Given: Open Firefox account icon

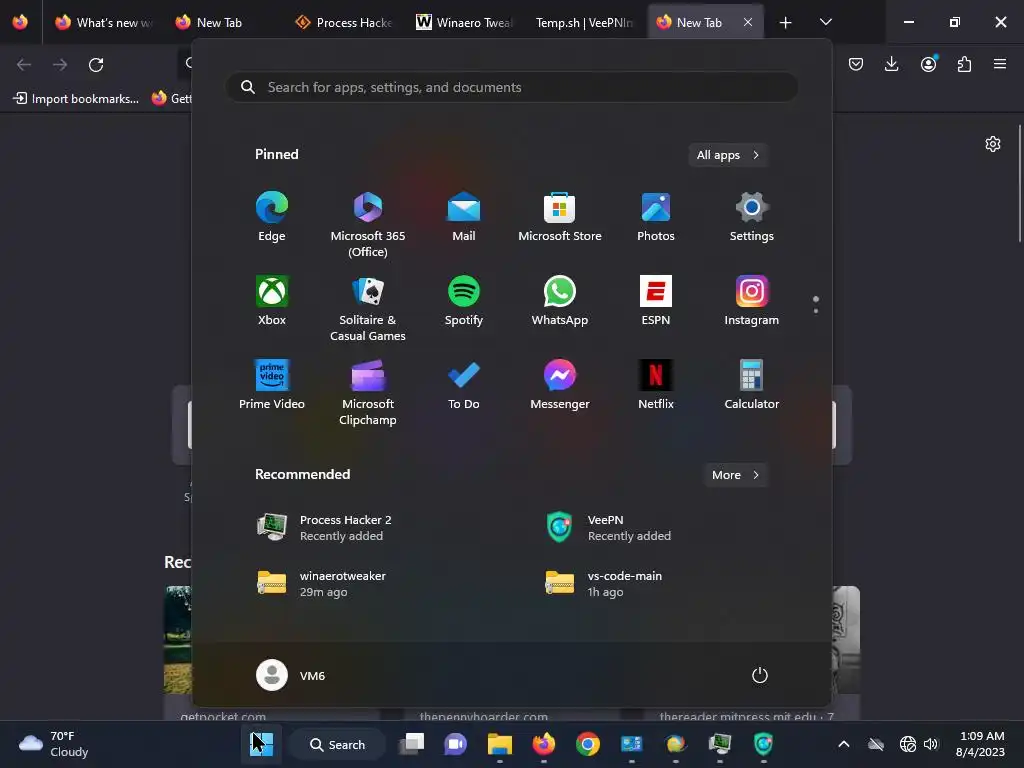Looking at the screenshot, I should point(928,64).
